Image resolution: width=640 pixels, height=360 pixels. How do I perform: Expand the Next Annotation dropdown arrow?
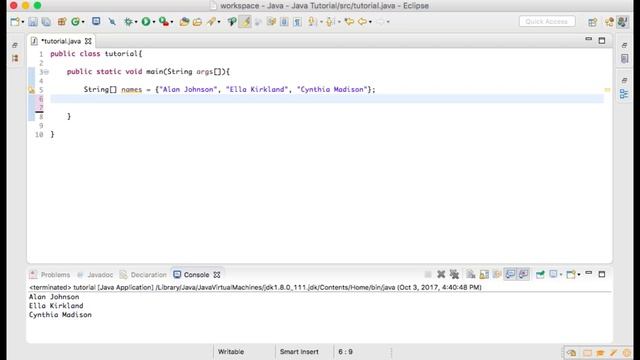[x=321, y=22]
